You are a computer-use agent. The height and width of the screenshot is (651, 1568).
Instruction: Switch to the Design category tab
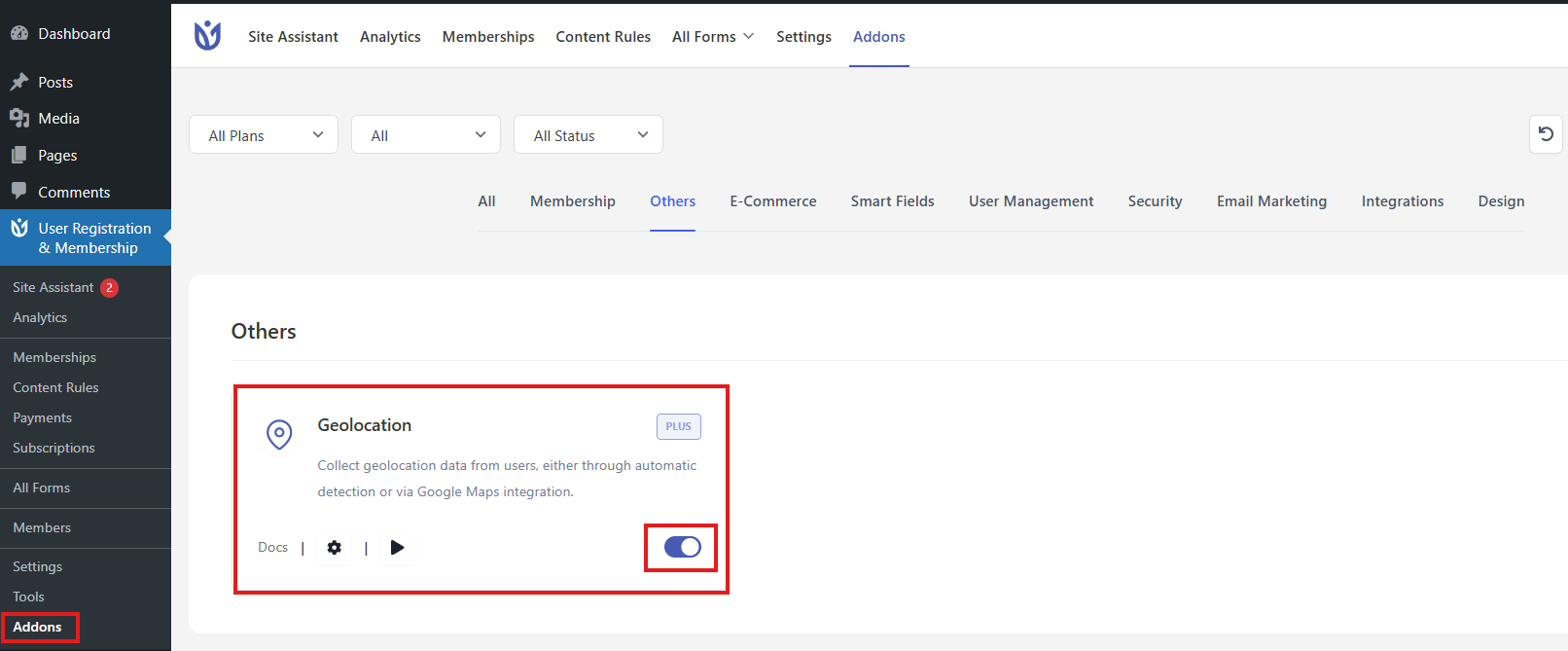pyautogui.click(x=1502, y=201)
